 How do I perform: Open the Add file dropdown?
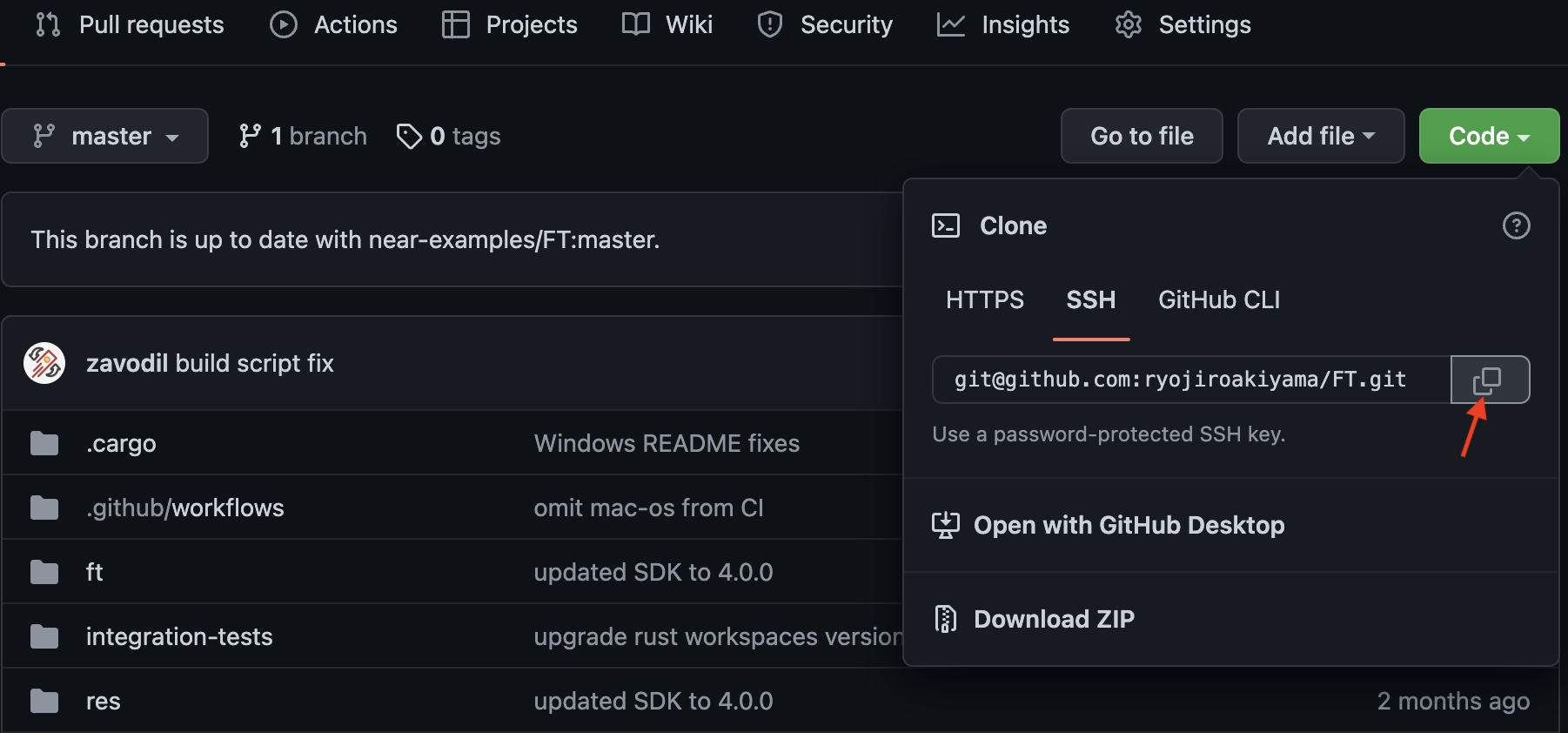pos(1321,136)
